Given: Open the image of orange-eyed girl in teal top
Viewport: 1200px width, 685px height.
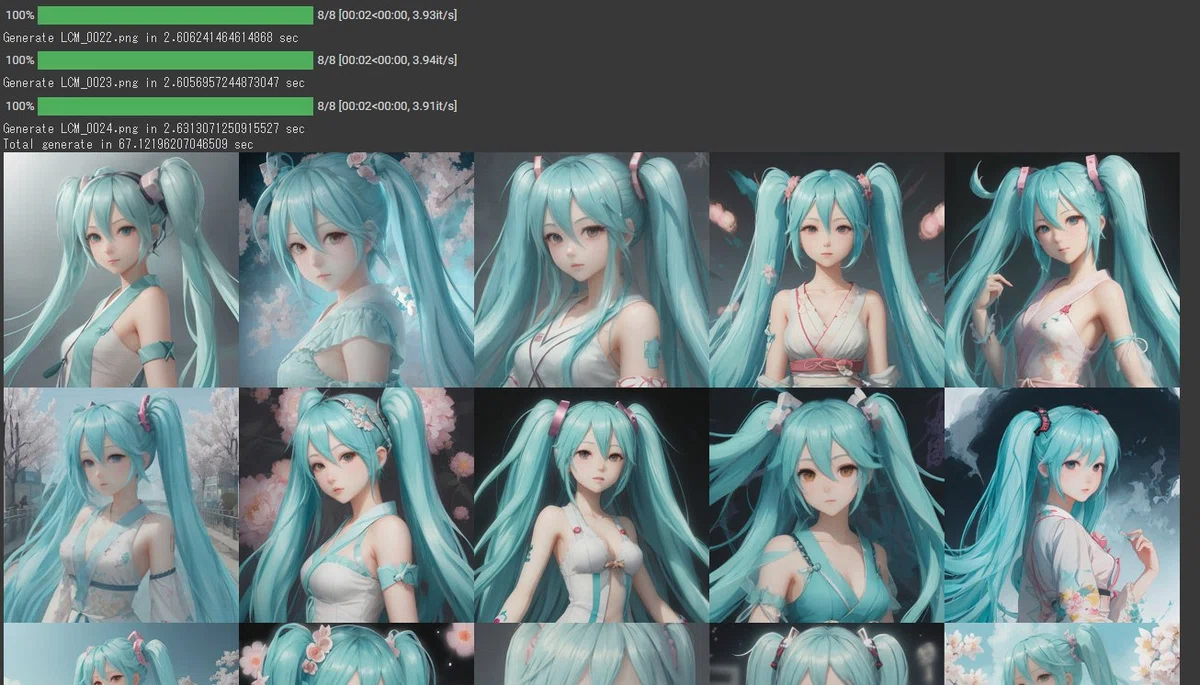Looking at the screenshot, I should pyautogui.click(x=827, y=505).
